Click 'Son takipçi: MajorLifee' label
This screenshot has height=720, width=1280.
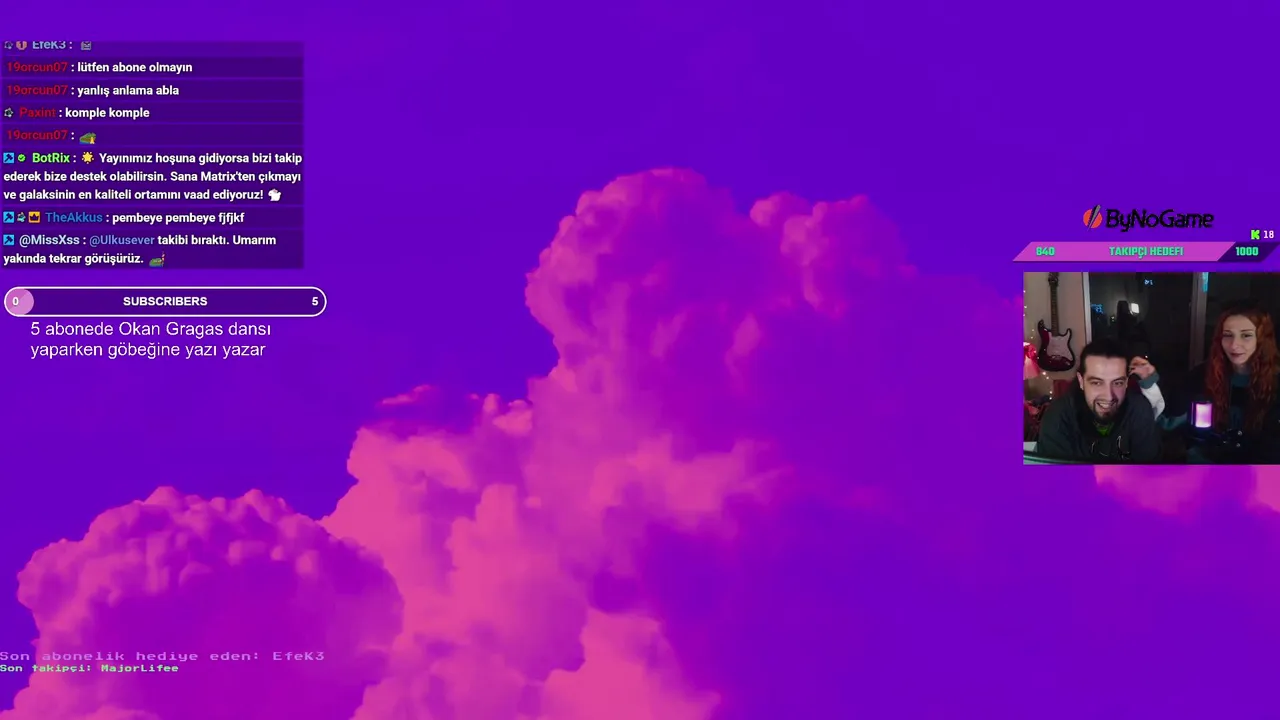coord(89,668)
